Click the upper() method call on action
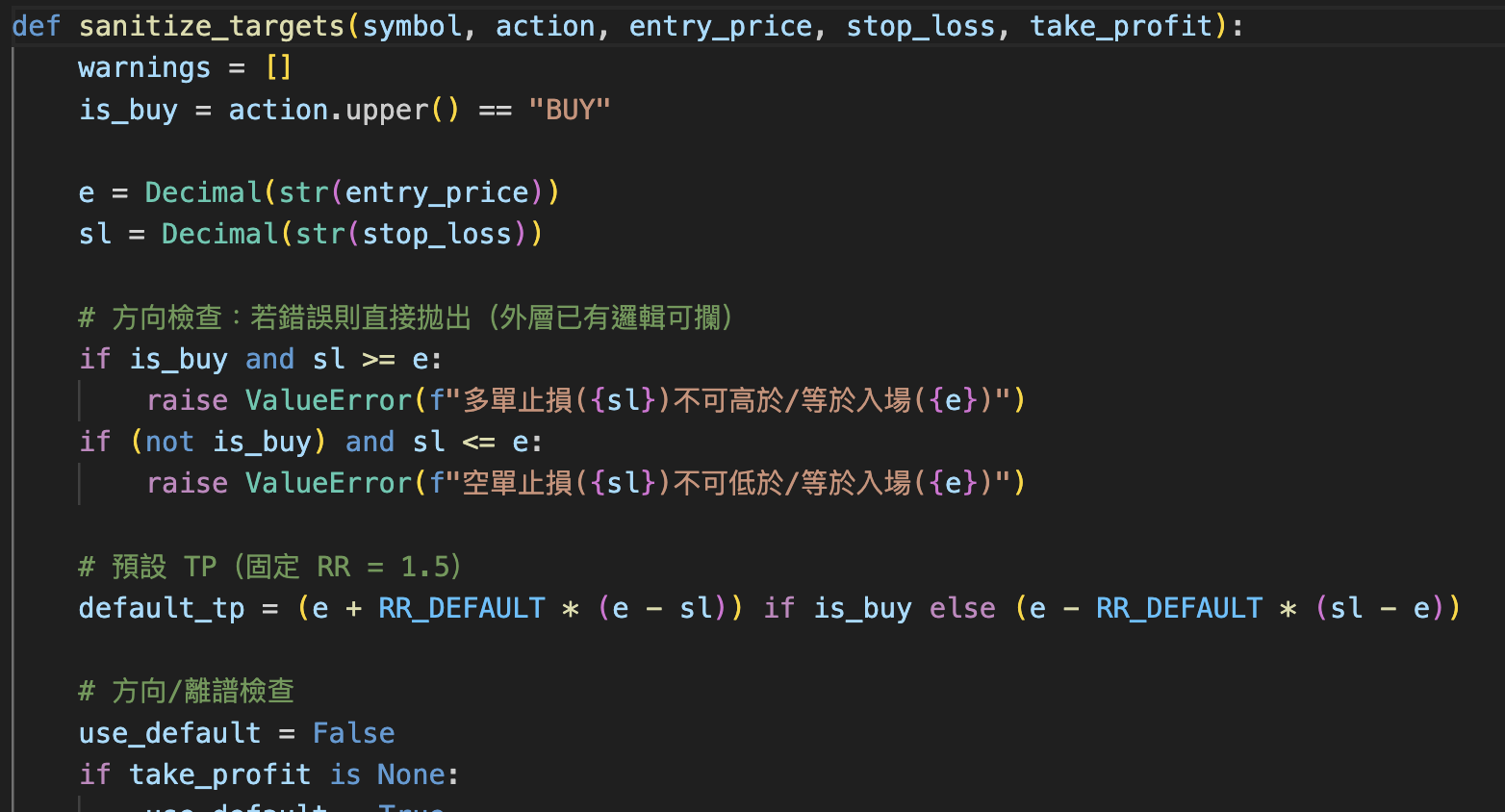The height and width of the screenshot is (812, 1505). (x=387, y=110)
